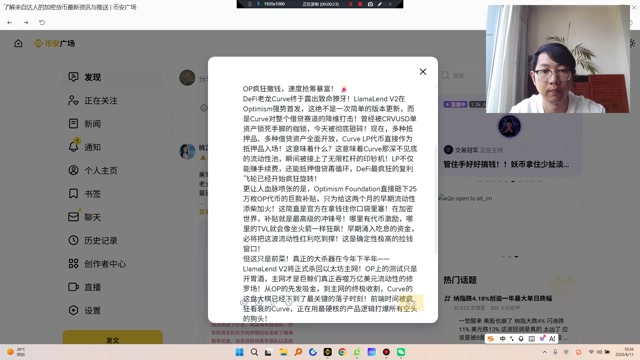
Task: Open Chrome from the taskbar
Action: pyautogui.click(x=342, y=352)
